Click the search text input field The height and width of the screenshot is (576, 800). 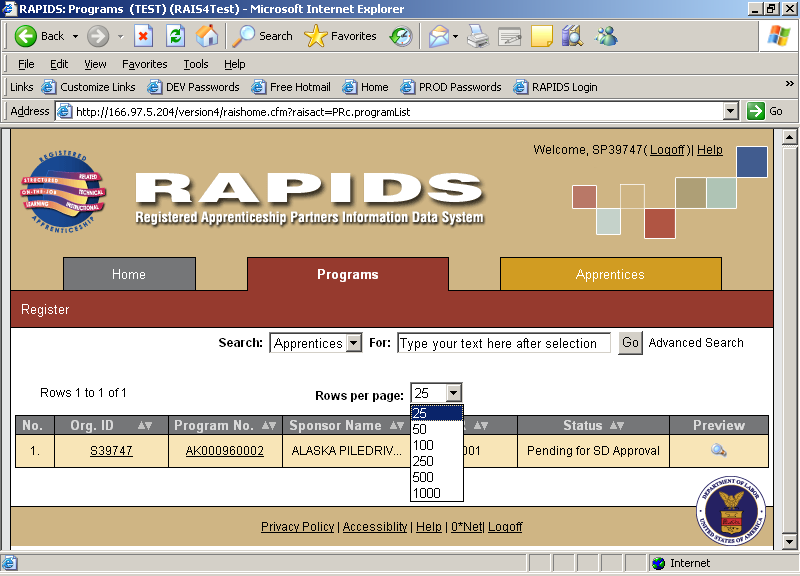(503, 343)
